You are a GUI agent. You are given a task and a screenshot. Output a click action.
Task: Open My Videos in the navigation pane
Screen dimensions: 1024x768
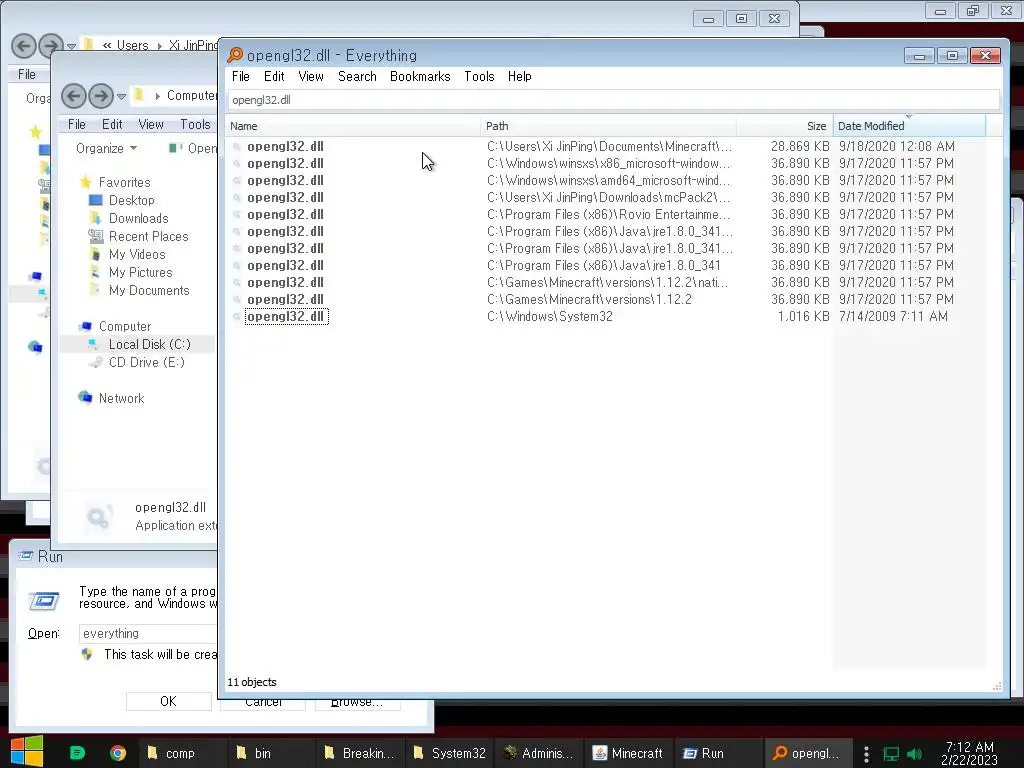[x=137, y=254]
